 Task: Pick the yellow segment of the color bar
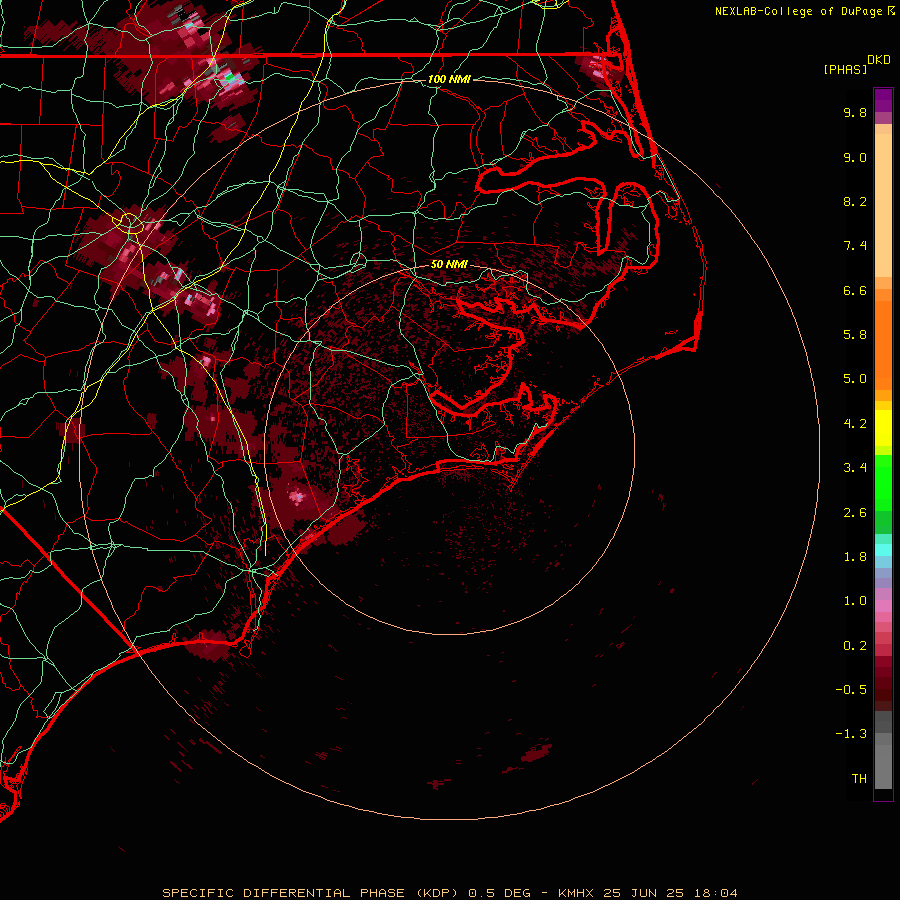883,428
